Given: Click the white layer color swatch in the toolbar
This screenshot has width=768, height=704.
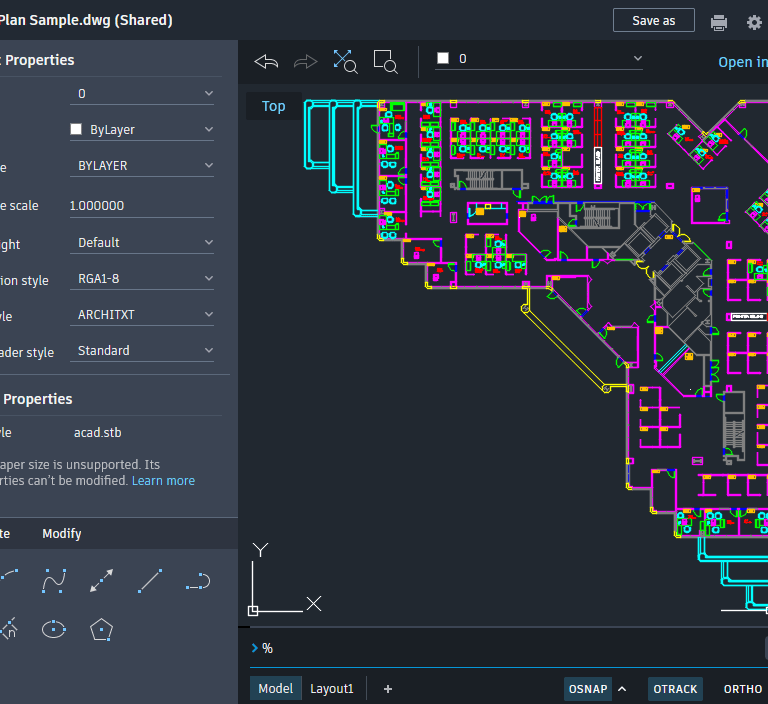Looking at the screenshot, I should click(443, 58).
